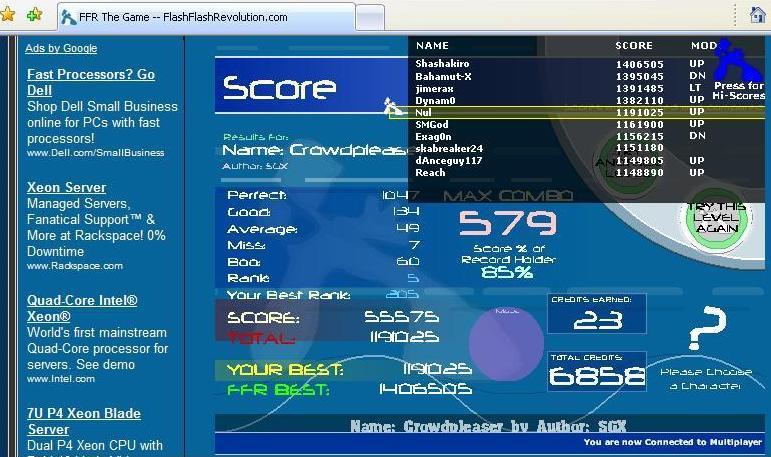
Task: Click the yellow Favorites star icon
Action: pos(7,14)
